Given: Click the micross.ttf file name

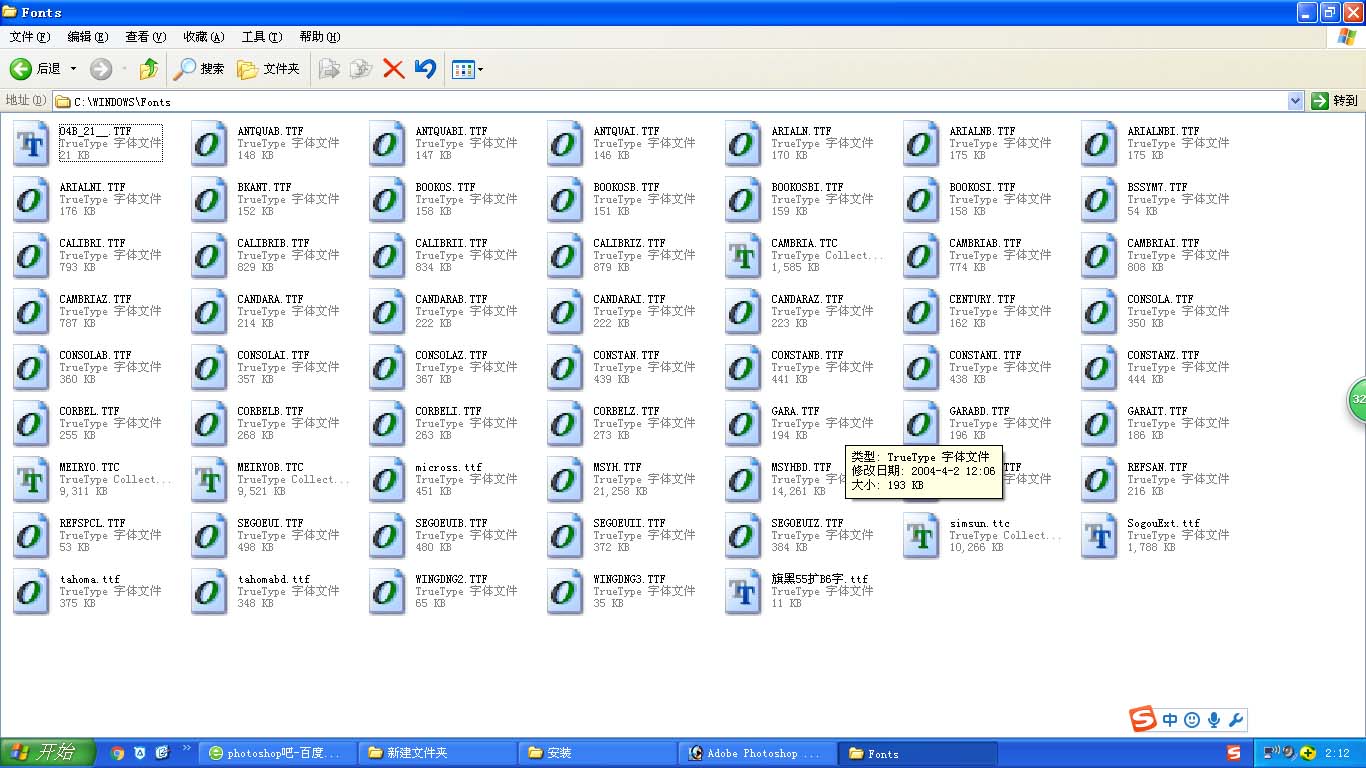Looking at the screenshot, I should (x=449, y=467).
